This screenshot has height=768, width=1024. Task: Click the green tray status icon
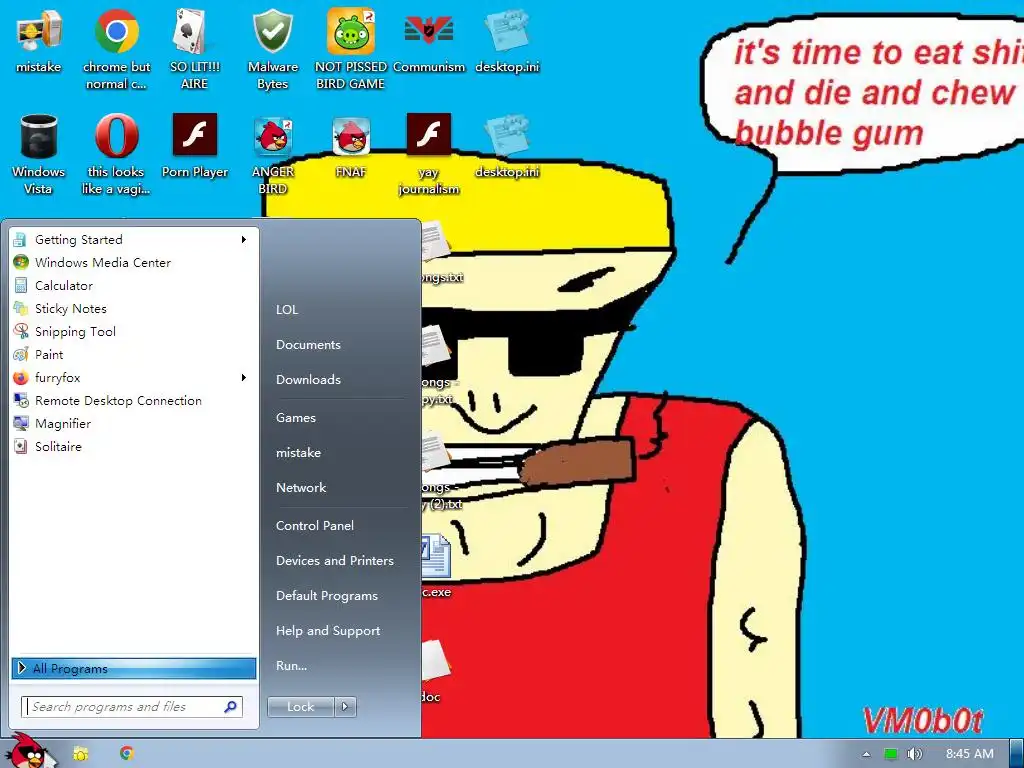pos(890,754)
